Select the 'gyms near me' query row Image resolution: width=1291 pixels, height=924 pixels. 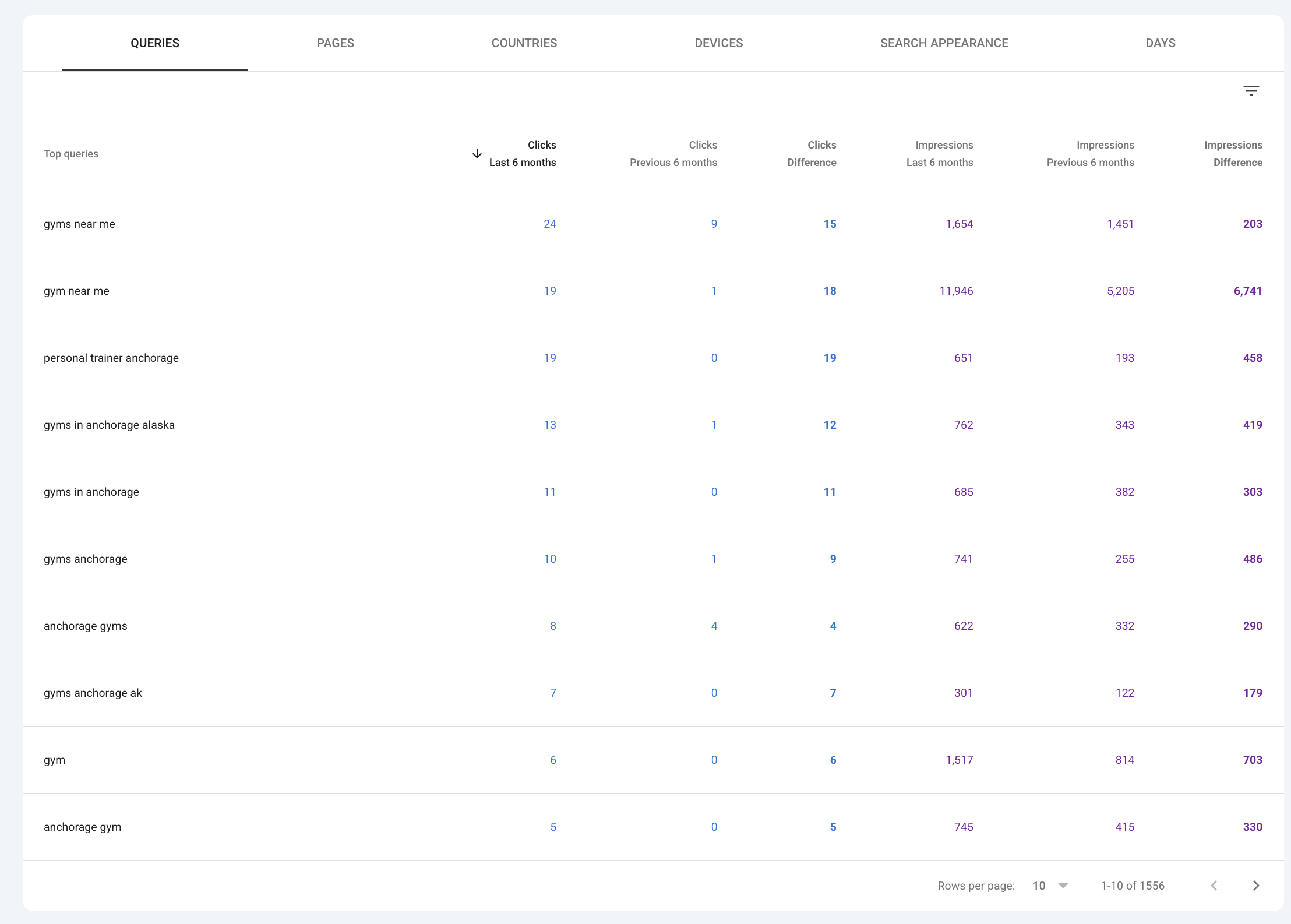click(653, 224)
